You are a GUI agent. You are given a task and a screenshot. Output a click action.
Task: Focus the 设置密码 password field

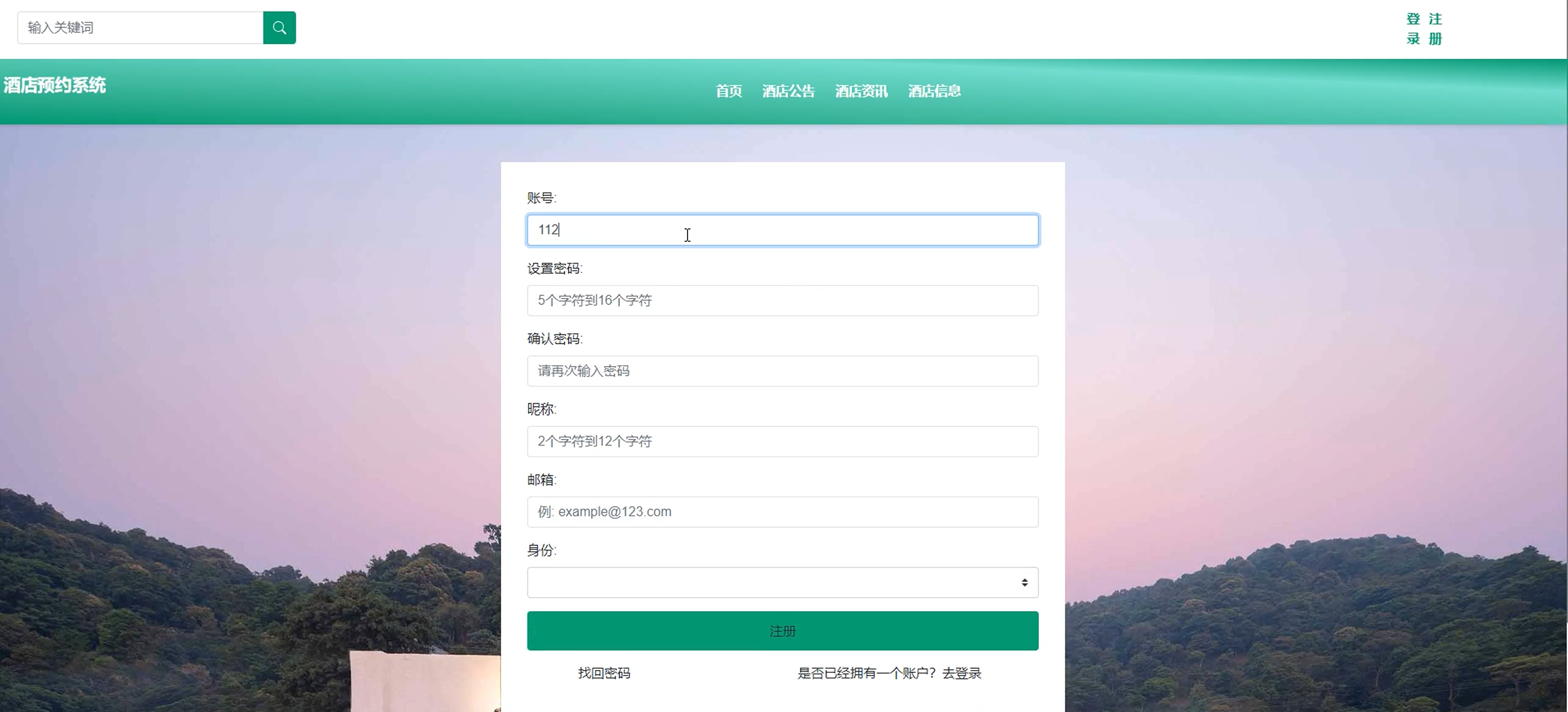tap(782, 301)
